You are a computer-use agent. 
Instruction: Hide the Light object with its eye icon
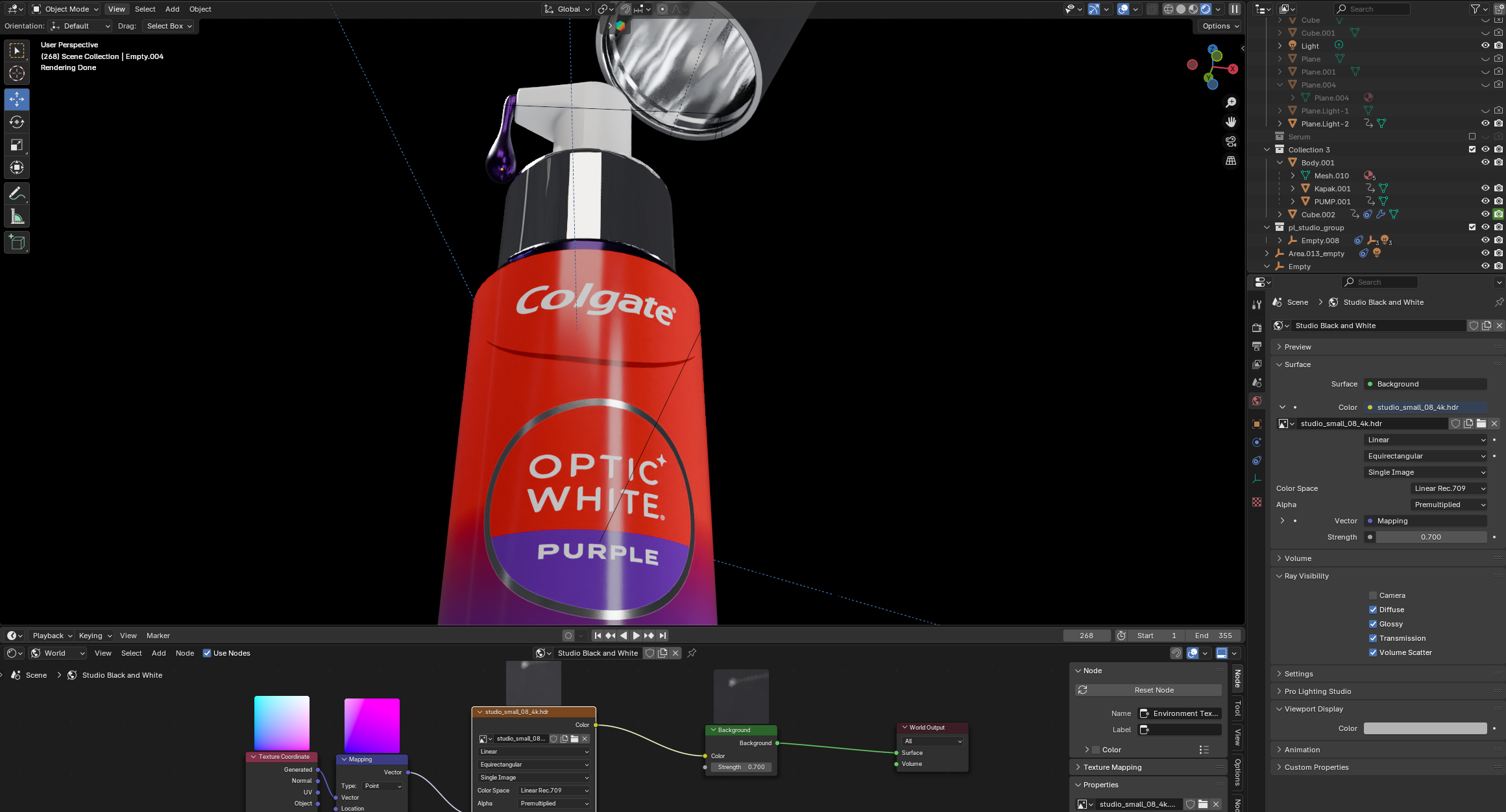pos(1485,45)
